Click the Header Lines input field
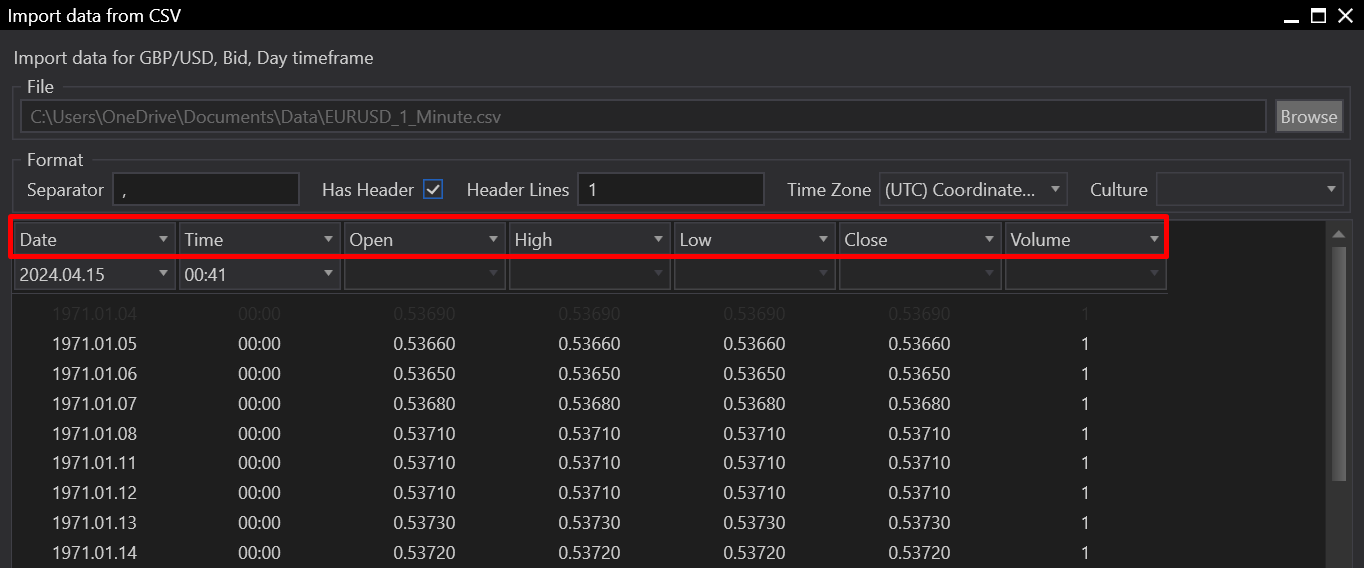1364x568 pixels. pos(670,189)
